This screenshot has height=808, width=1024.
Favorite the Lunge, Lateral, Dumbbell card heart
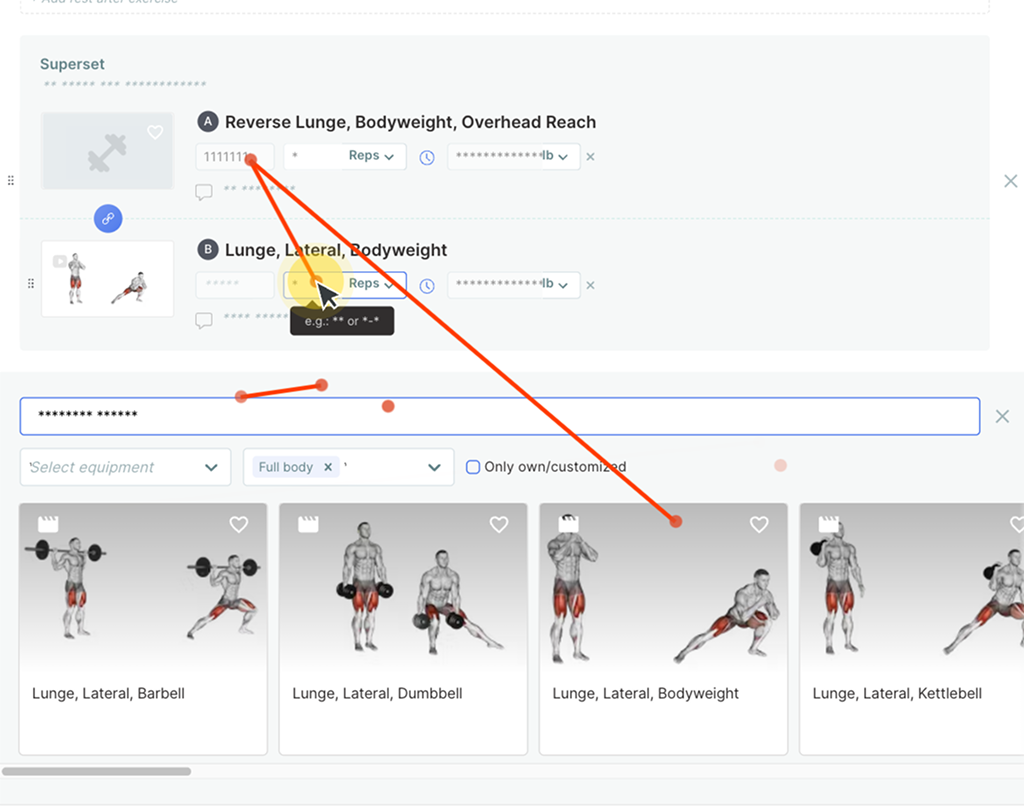click(499, 525)
